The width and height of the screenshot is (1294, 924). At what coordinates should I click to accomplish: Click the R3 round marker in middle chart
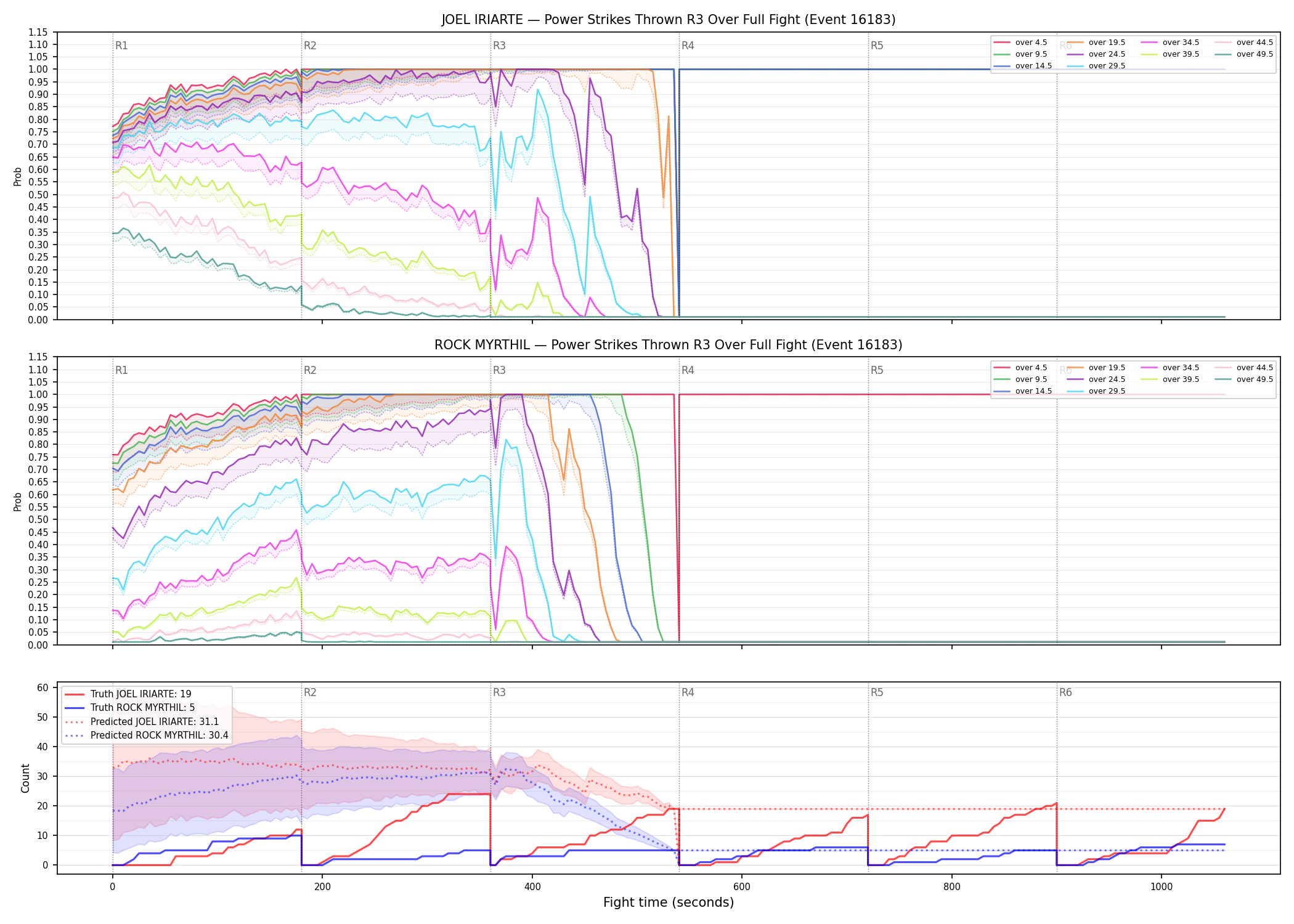tap(499, 370)
